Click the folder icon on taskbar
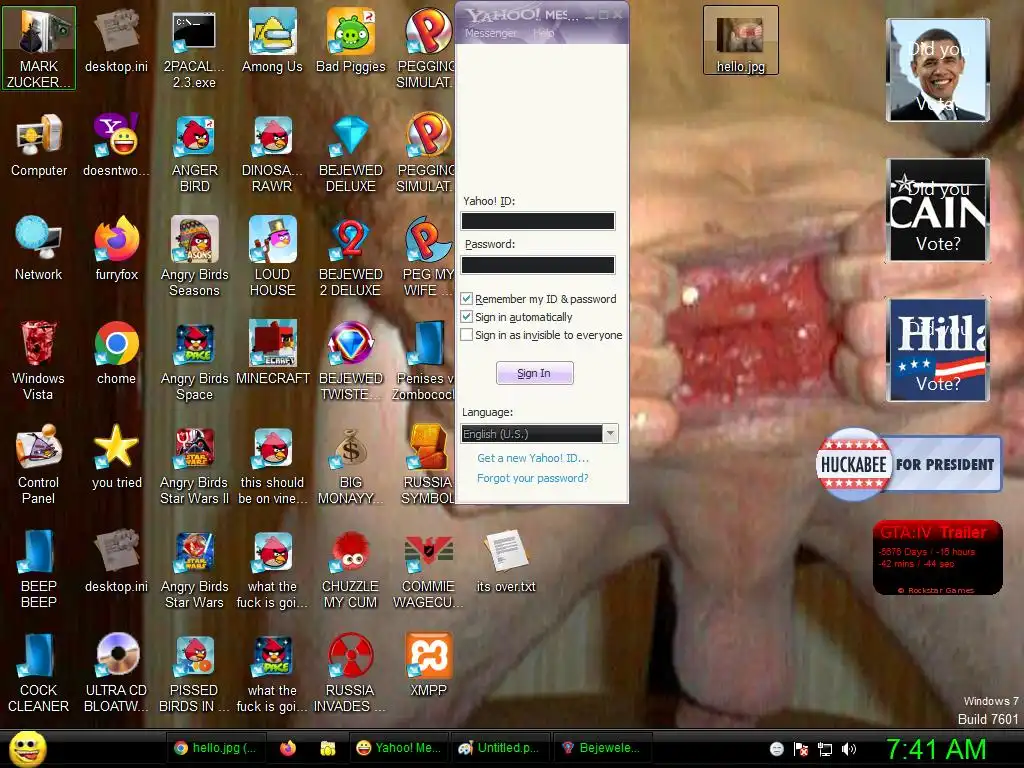This screenshot has height=768, width=1024. pos(328,748)
